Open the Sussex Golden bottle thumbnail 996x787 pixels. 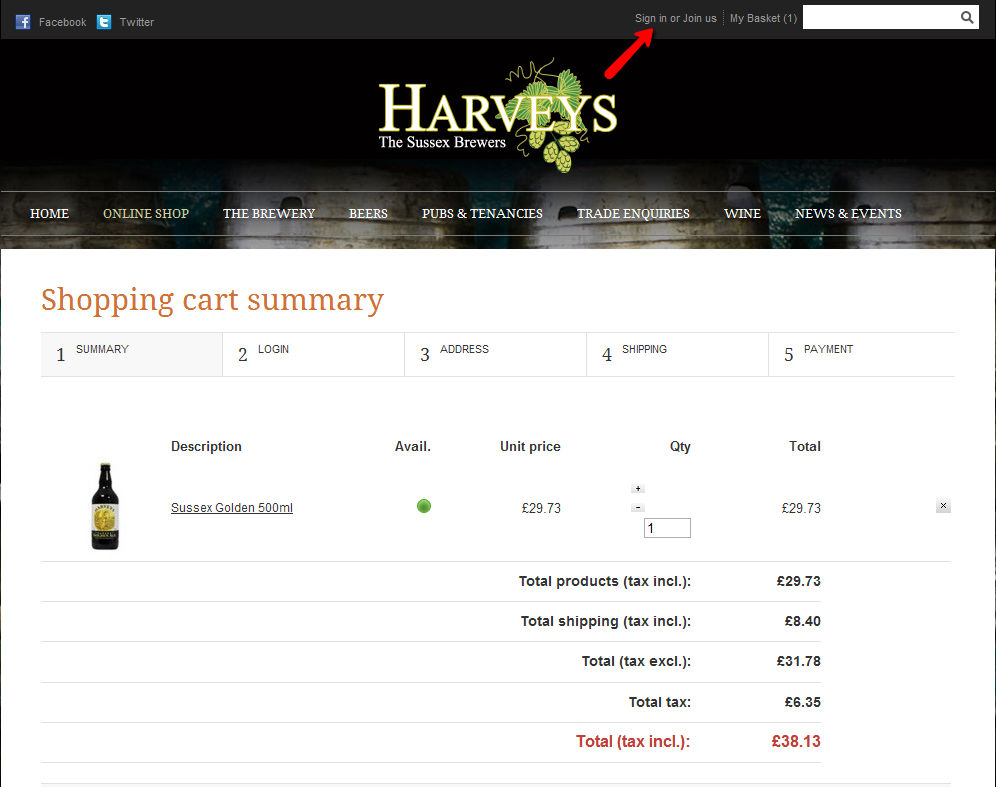pyautogui.click(x=105, y=506)
